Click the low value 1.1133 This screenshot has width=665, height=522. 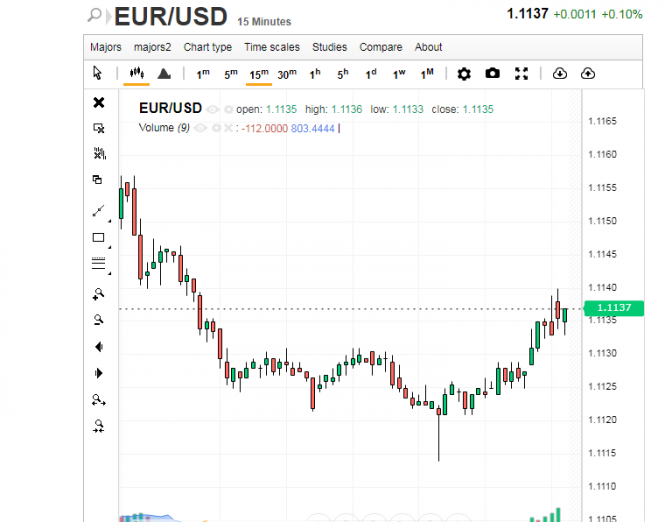coord(408,109)
